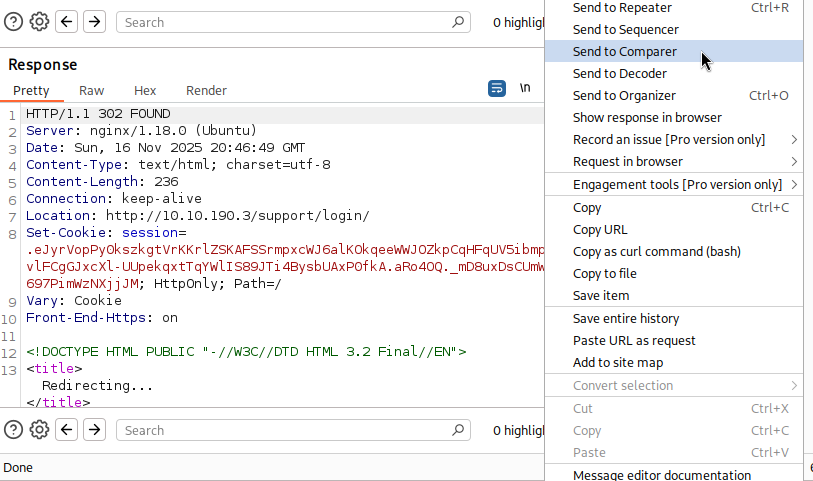Select the enabled Copy menu entry (above Copy URL)
Screen dimensions: 813x481
pos(674,207)
